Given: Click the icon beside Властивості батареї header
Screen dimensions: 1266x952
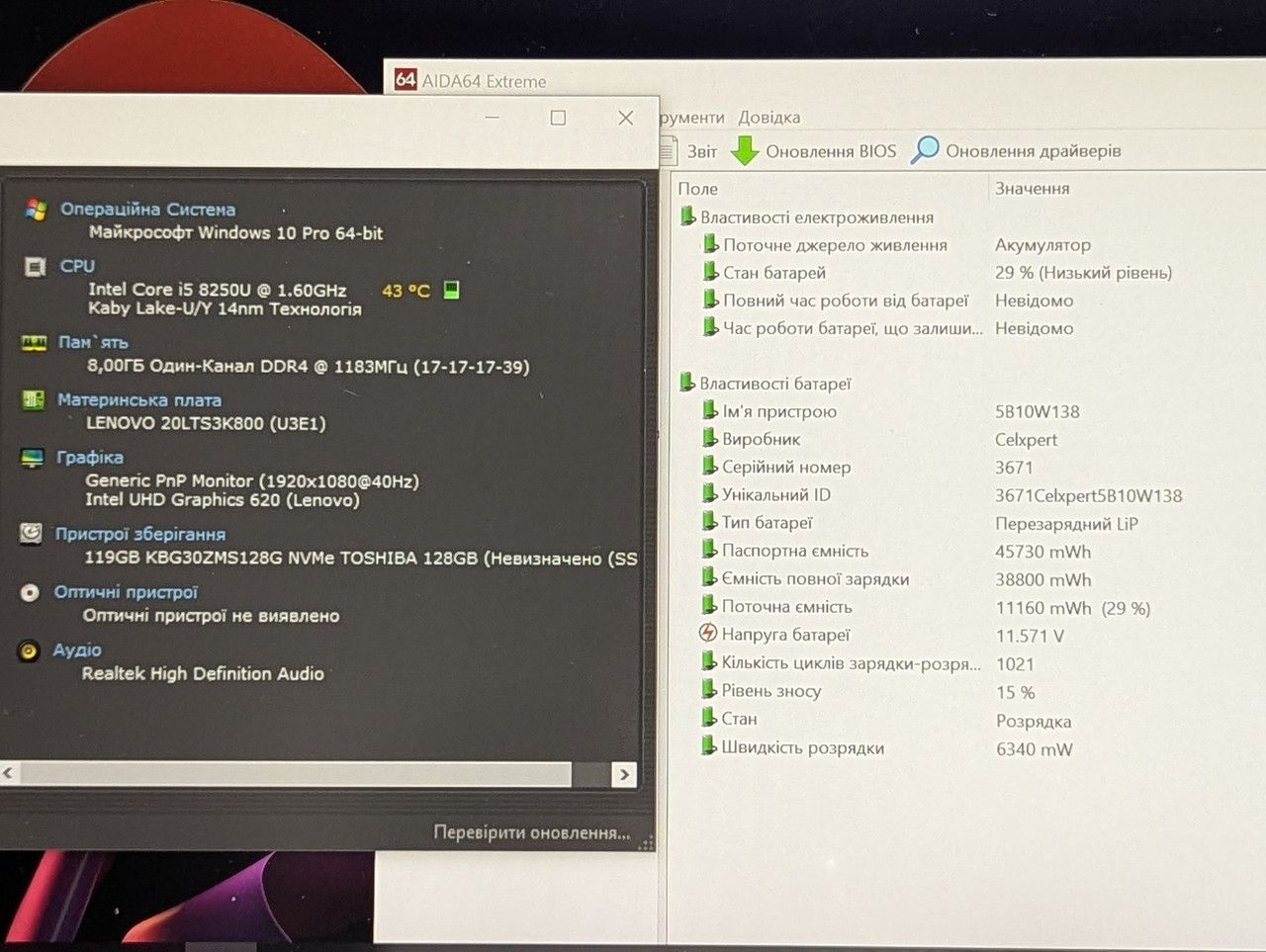Looking at the screenshot, I should click(687, 383).
